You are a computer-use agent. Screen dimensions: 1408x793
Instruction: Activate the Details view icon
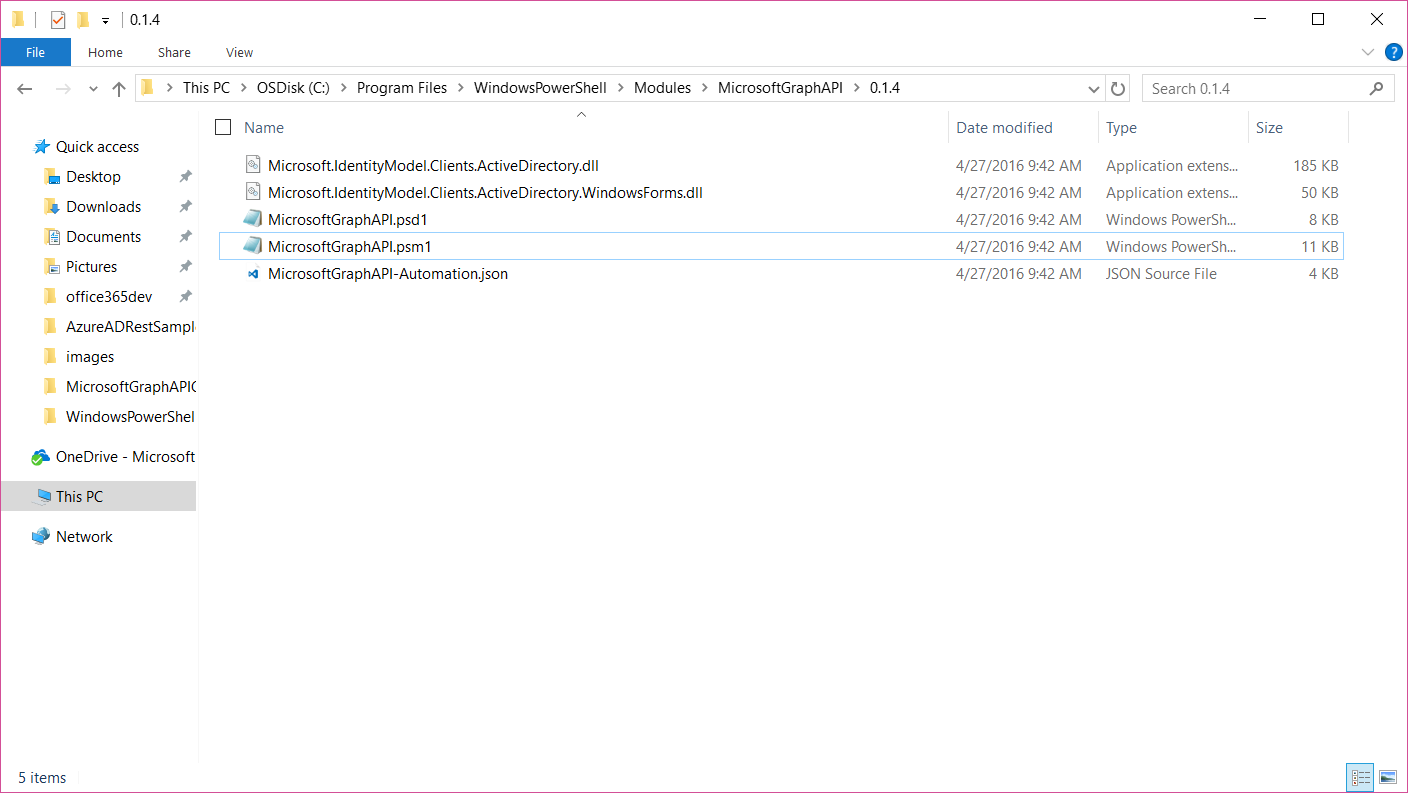coord(1360,777)
